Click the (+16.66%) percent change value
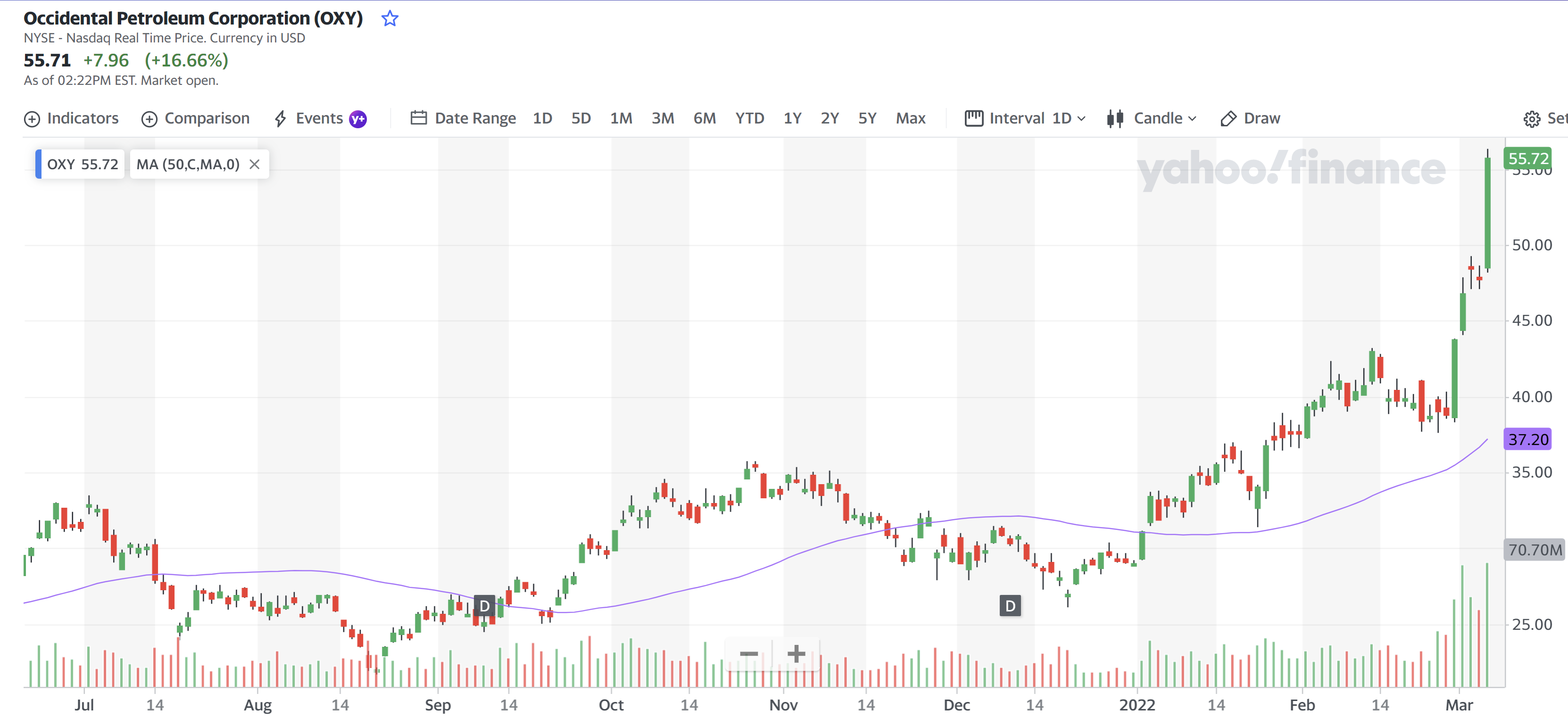This screenshot has height=726, width=1568. click(186, 60)
